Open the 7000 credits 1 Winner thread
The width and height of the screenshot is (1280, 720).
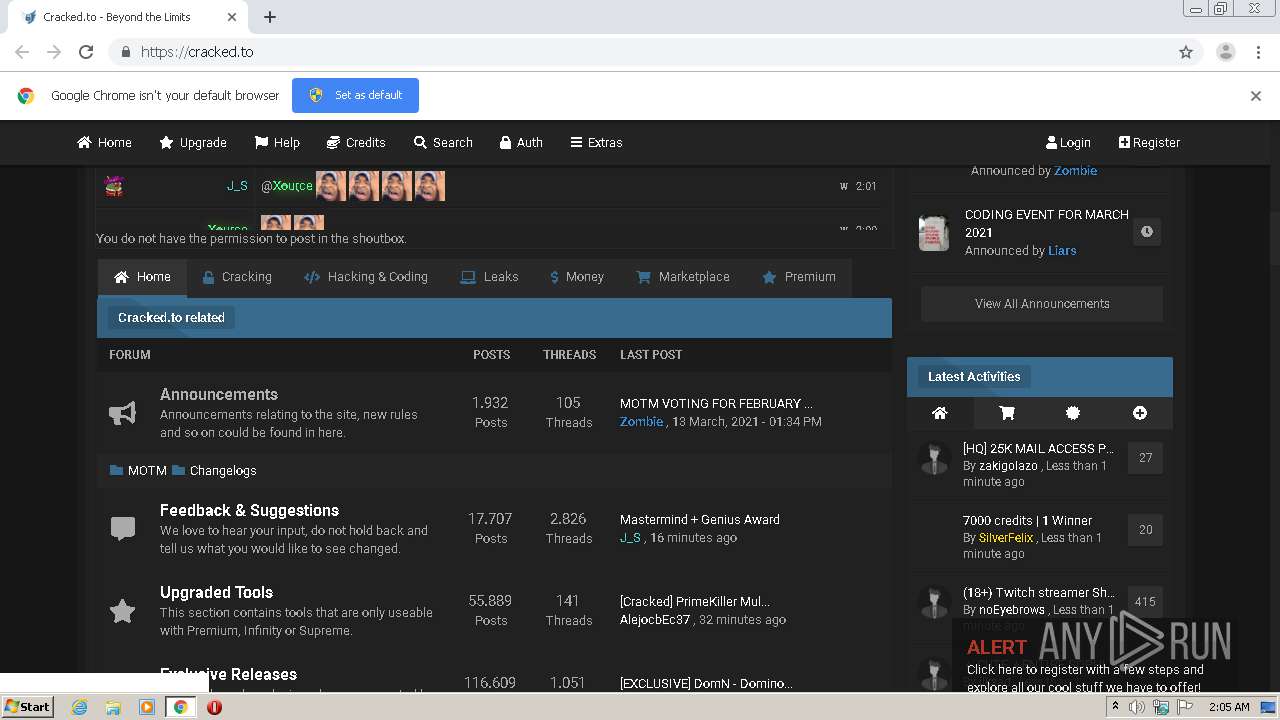click(1027, 520)
